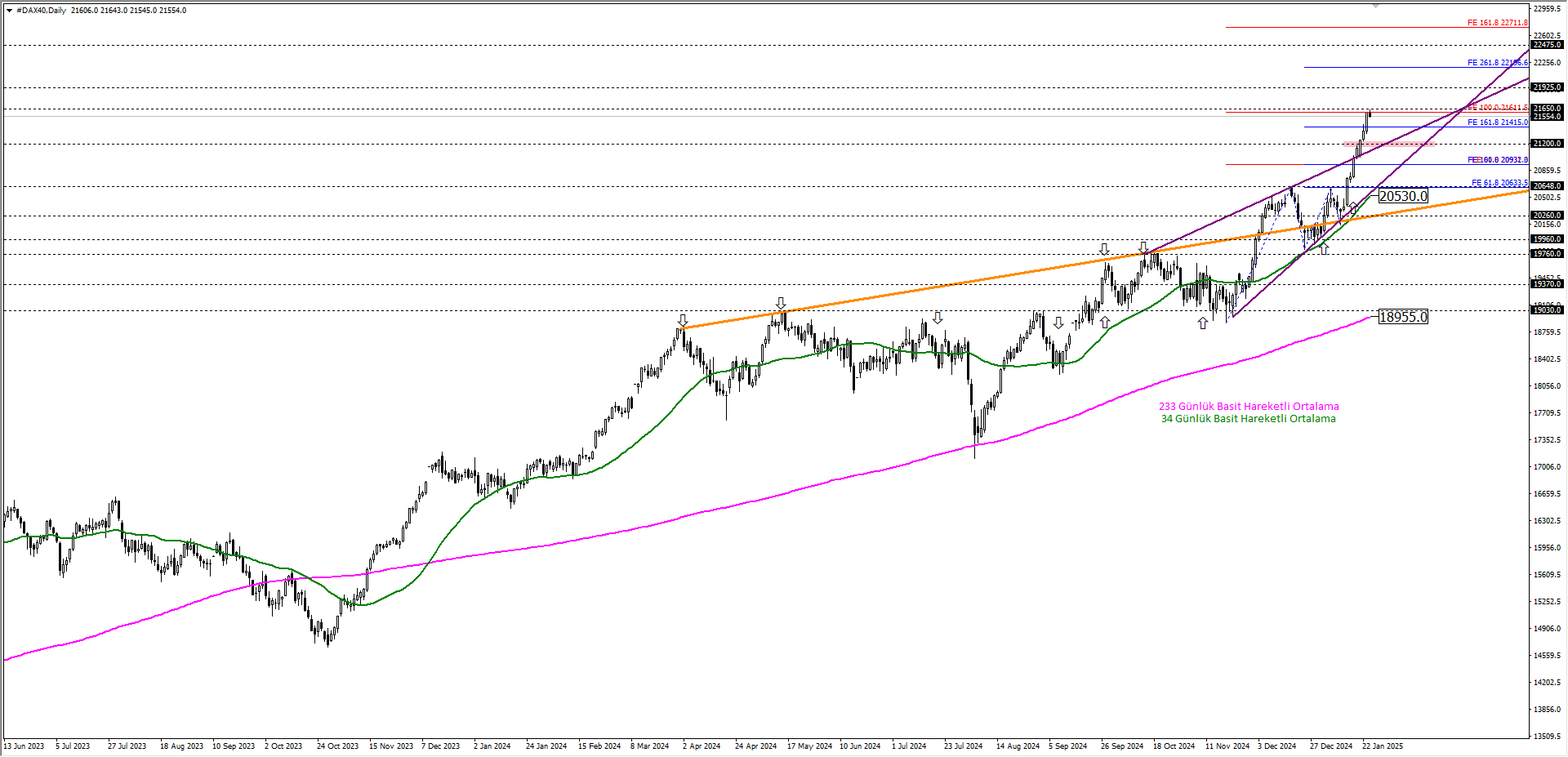This screenshot has width=1568, height=757.
Task: Click the FE 61.8 20633.5 Fibonacci label
Action: point(1499,183)
